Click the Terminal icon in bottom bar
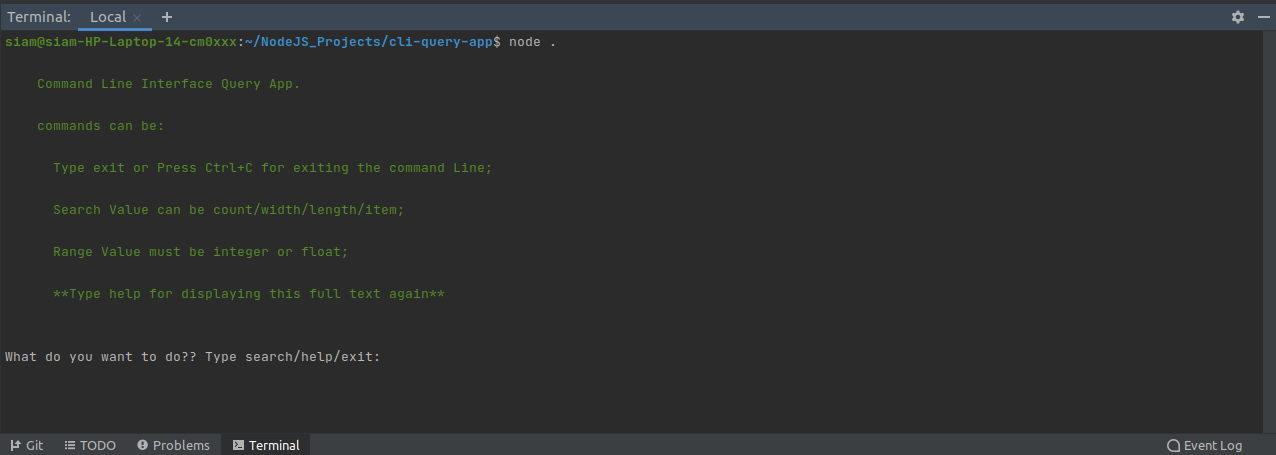The image size is (1276, 455). point(238,445)
